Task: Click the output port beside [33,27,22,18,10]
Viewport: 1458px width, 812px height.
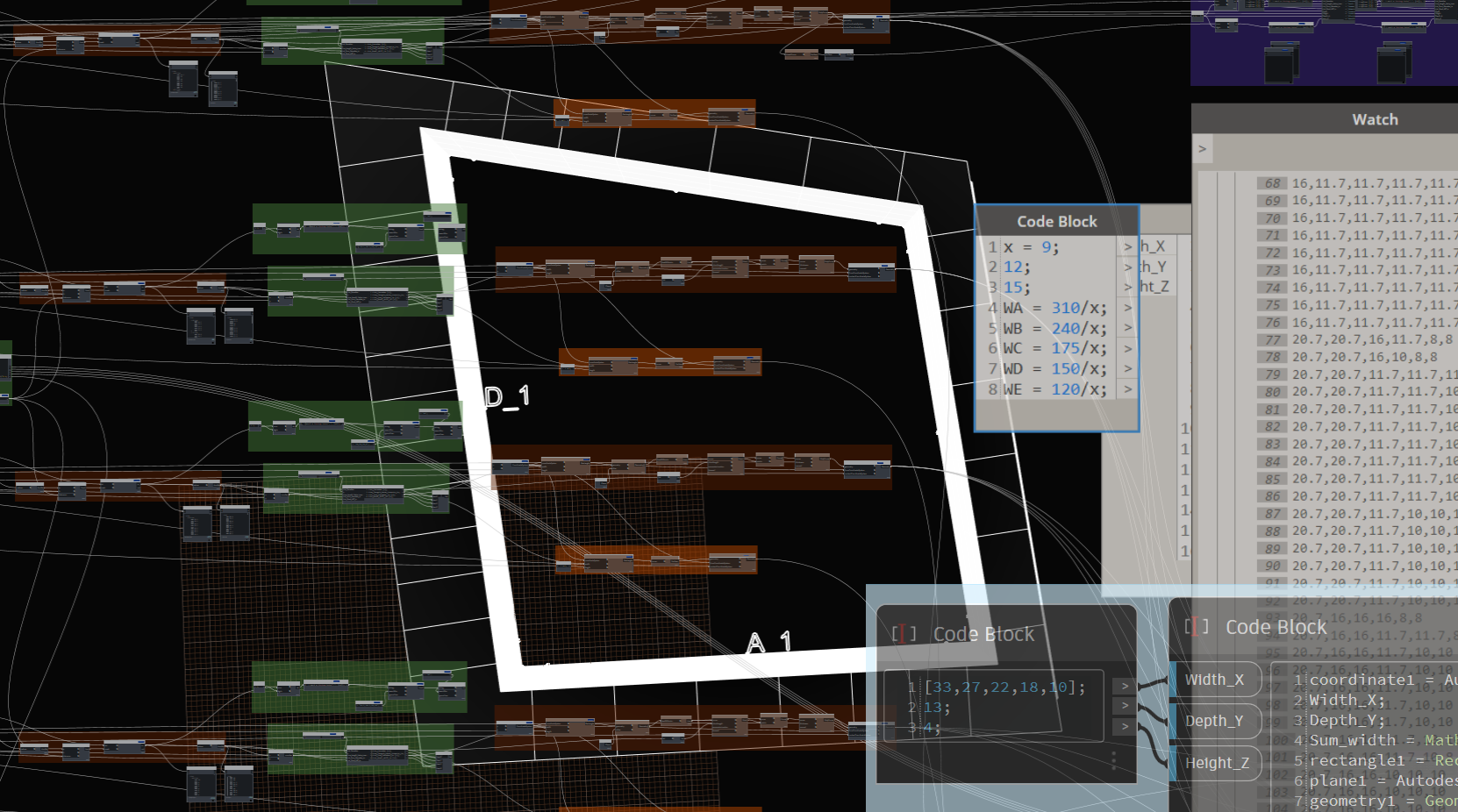Action: click(x=1124, y=687)
